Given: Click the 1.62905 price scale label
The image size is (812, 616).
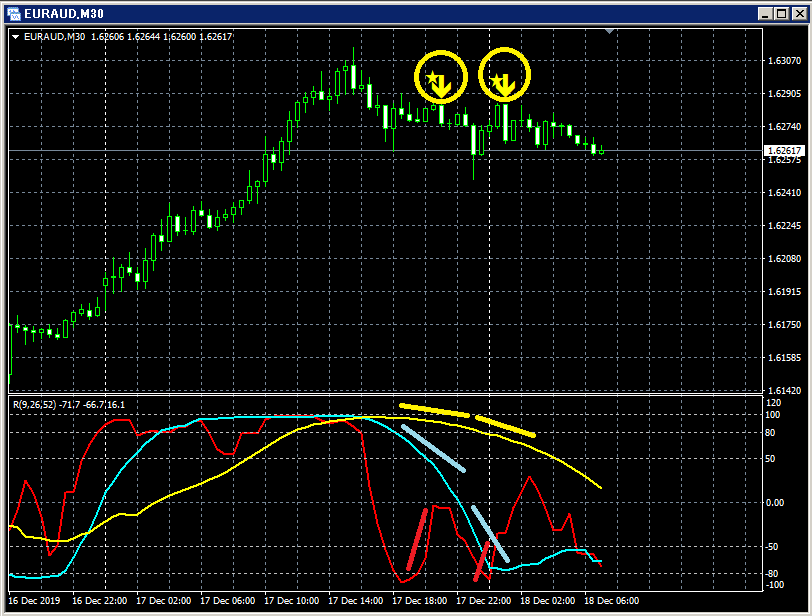Looking at the screenshot, I should 784,94.
